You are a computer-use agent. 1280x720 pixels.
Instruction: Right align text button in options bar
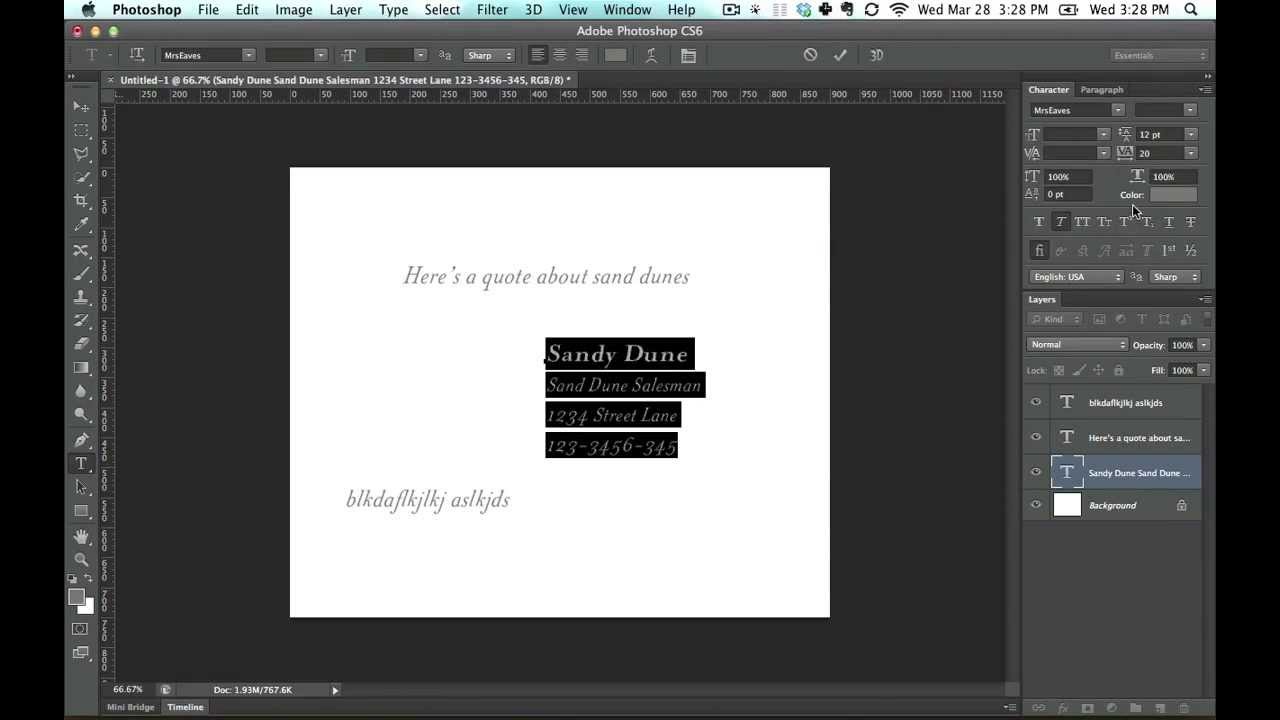click(582, 55)
